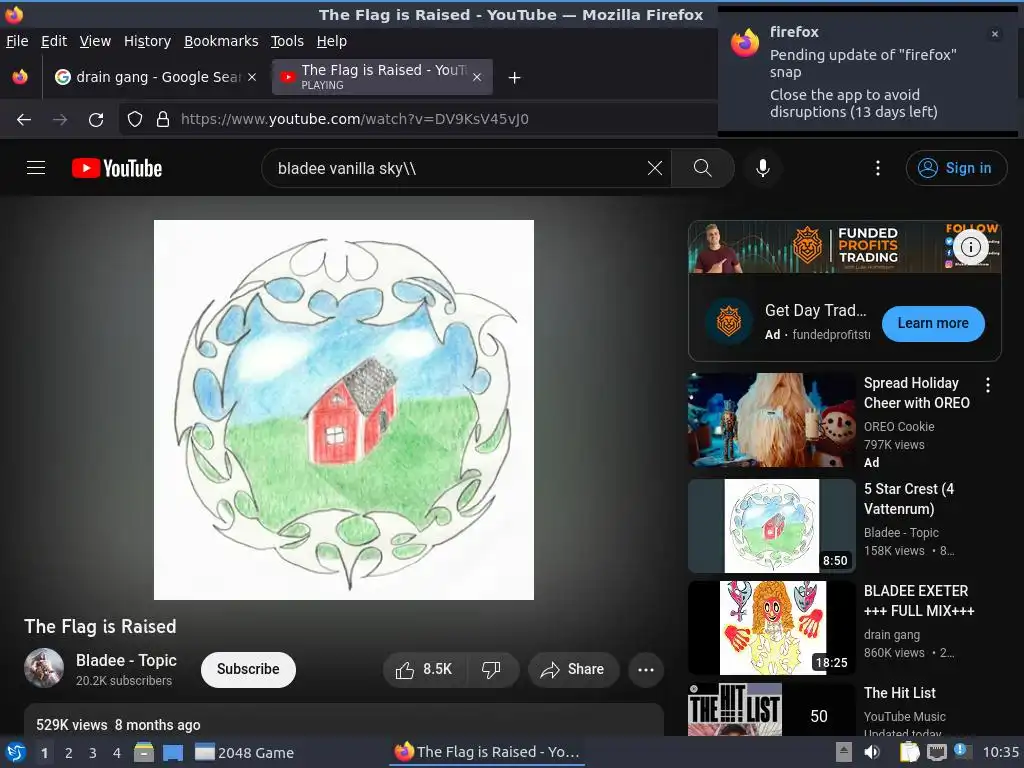The image size is (1024, 768).
Task: Select Firefox task button in taskbar
Action: 487,752
